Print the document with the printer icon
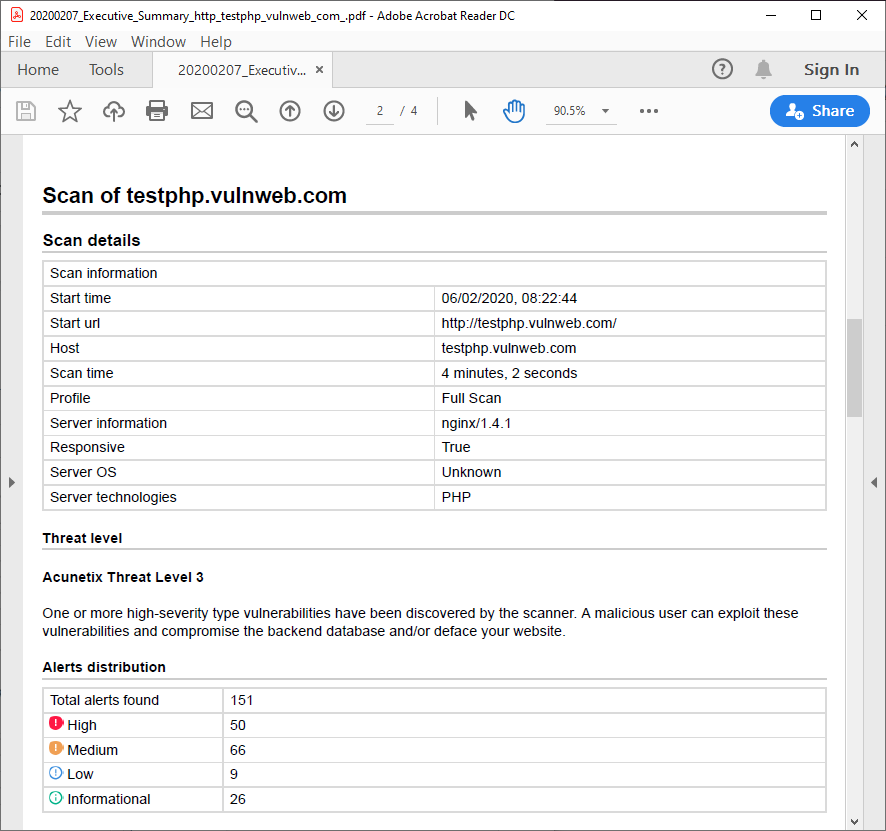 [157, 111]
